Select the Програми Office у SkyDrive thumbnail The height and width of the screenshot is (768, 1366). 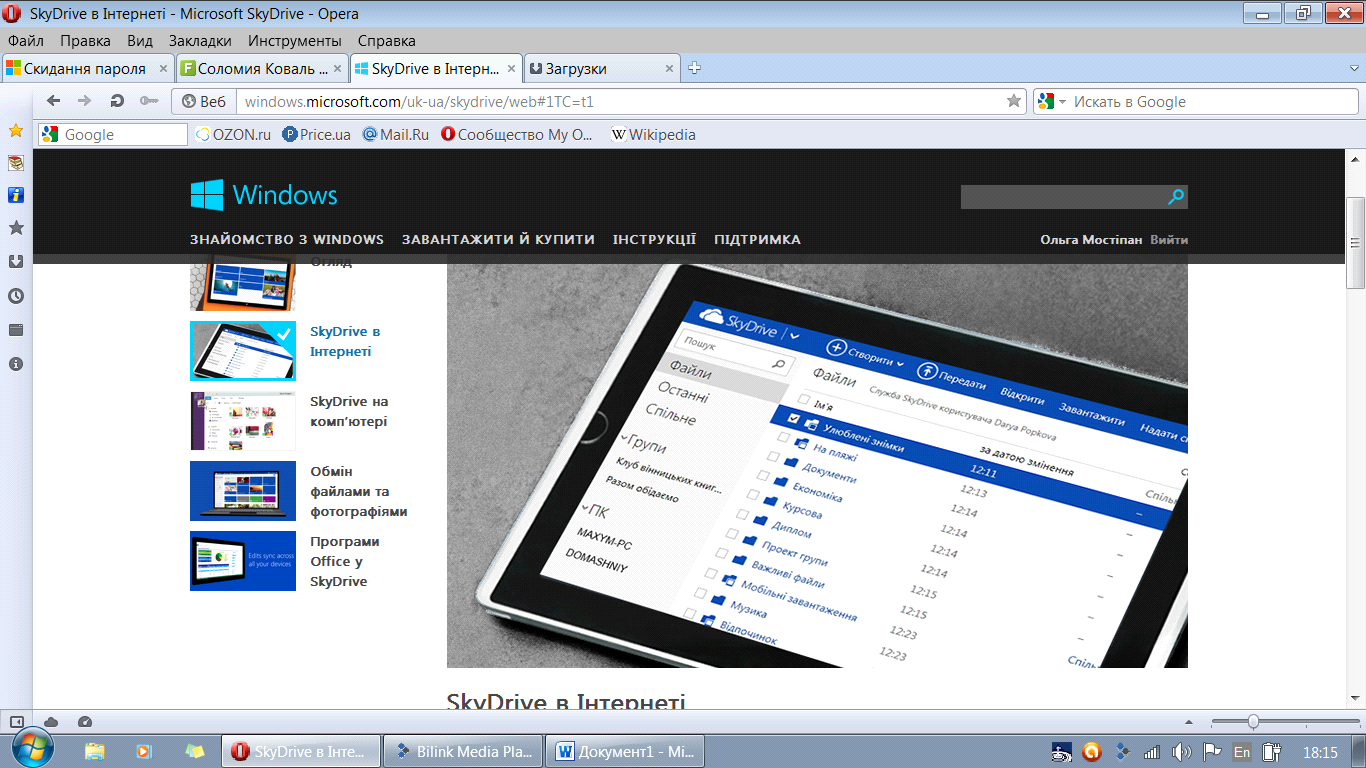243,561
